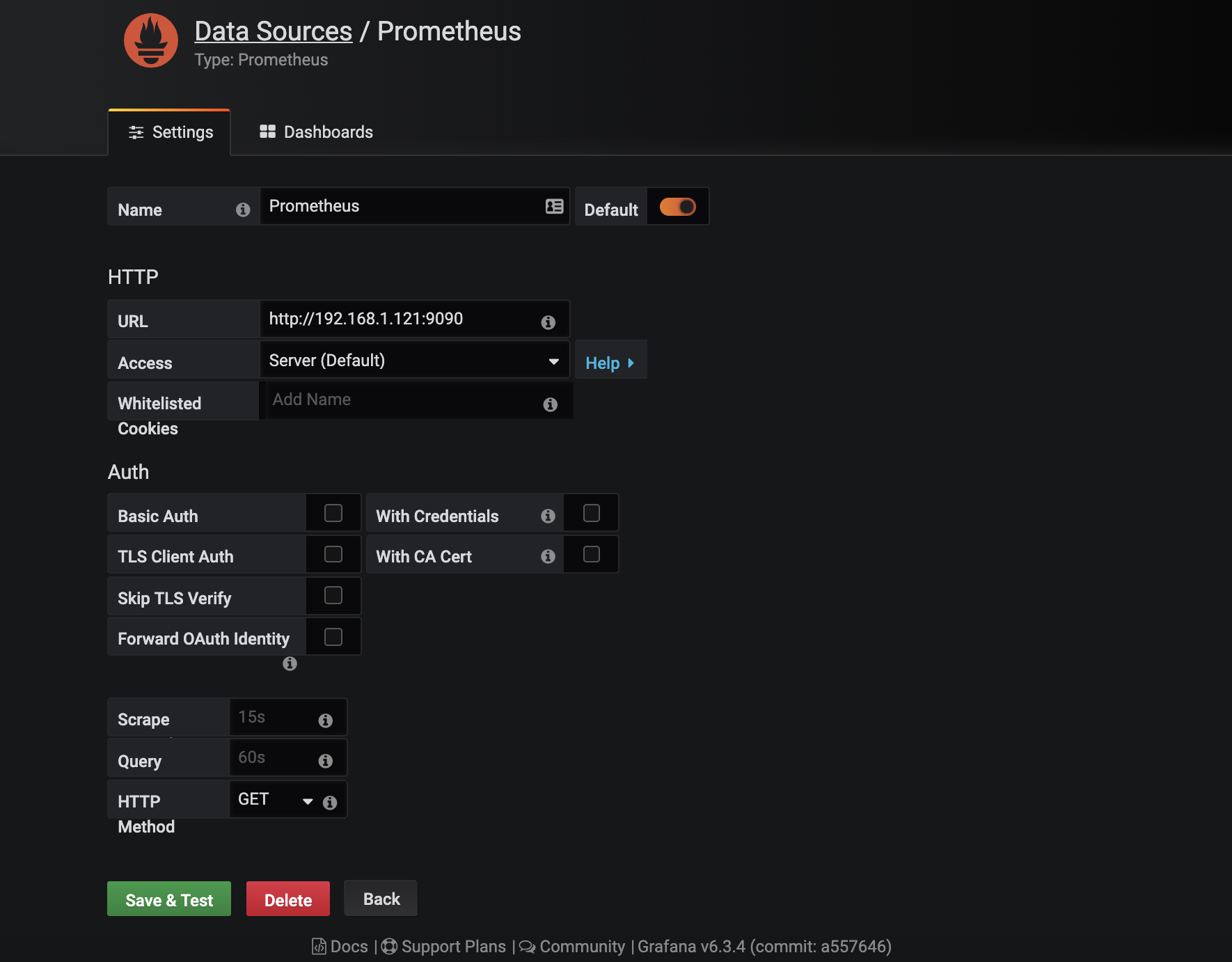Screen dimensions: 1232x962
Task: Click the red Delete button
Action: 288,899
